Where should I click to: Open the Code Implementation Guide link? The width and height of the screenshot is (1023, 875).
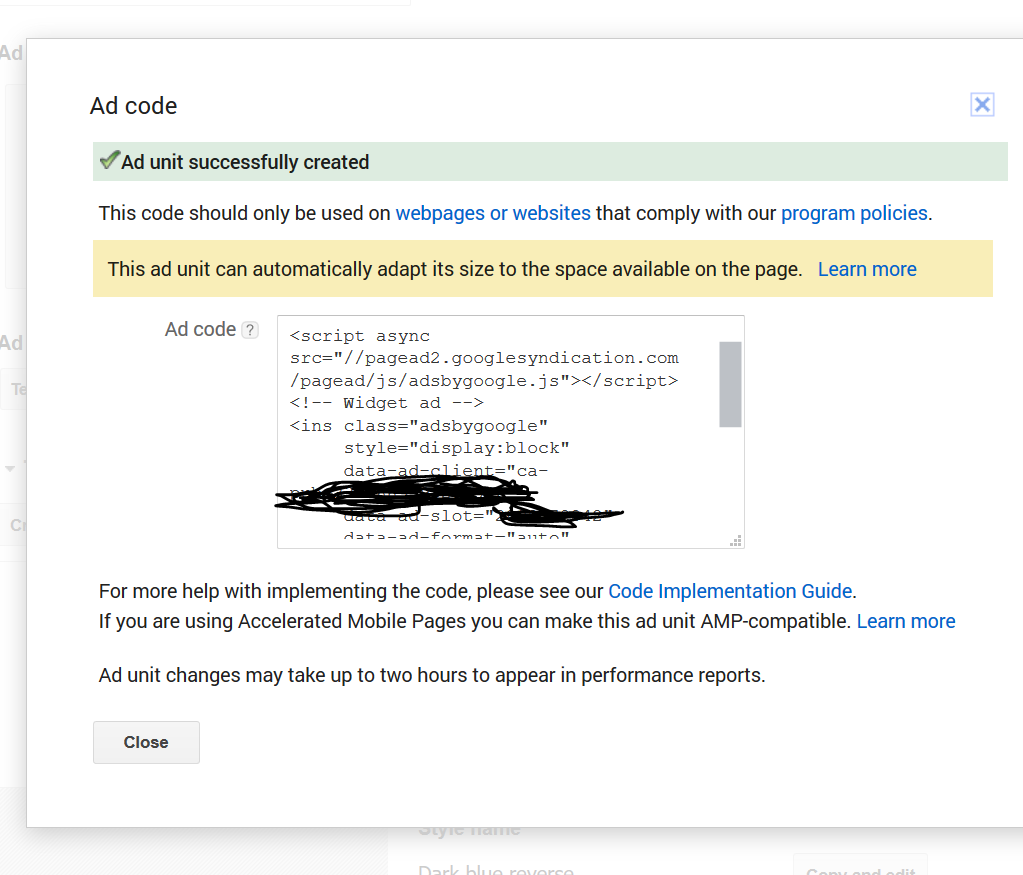point(730,591)
